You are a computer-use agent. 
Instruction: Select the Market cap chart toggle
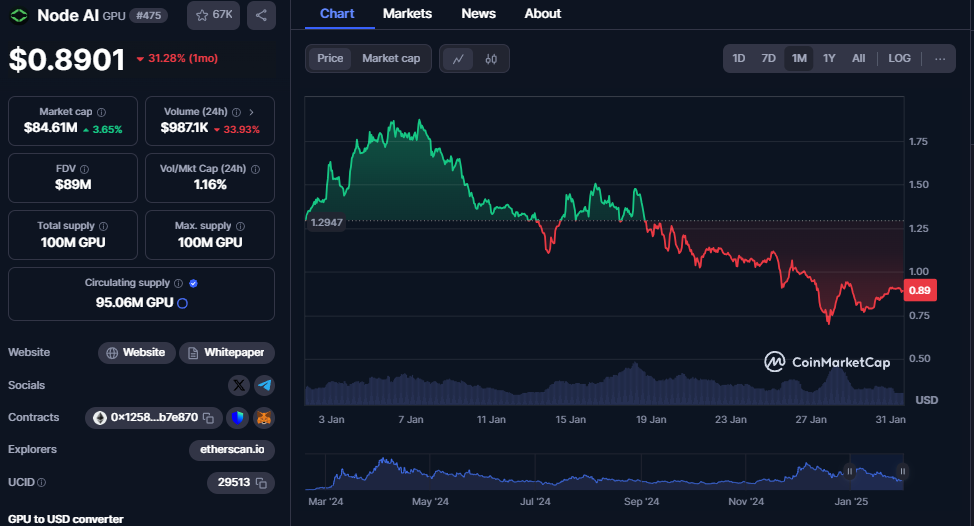pos(391,58)
